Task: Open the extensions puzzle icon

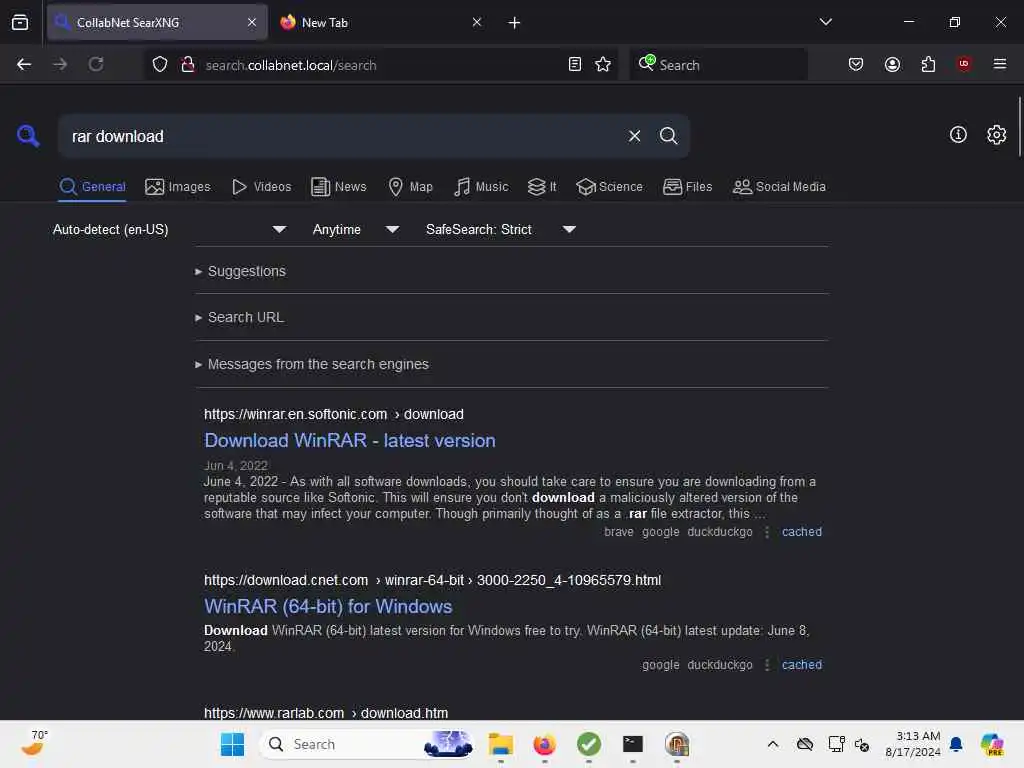Action: pos(928,64)
